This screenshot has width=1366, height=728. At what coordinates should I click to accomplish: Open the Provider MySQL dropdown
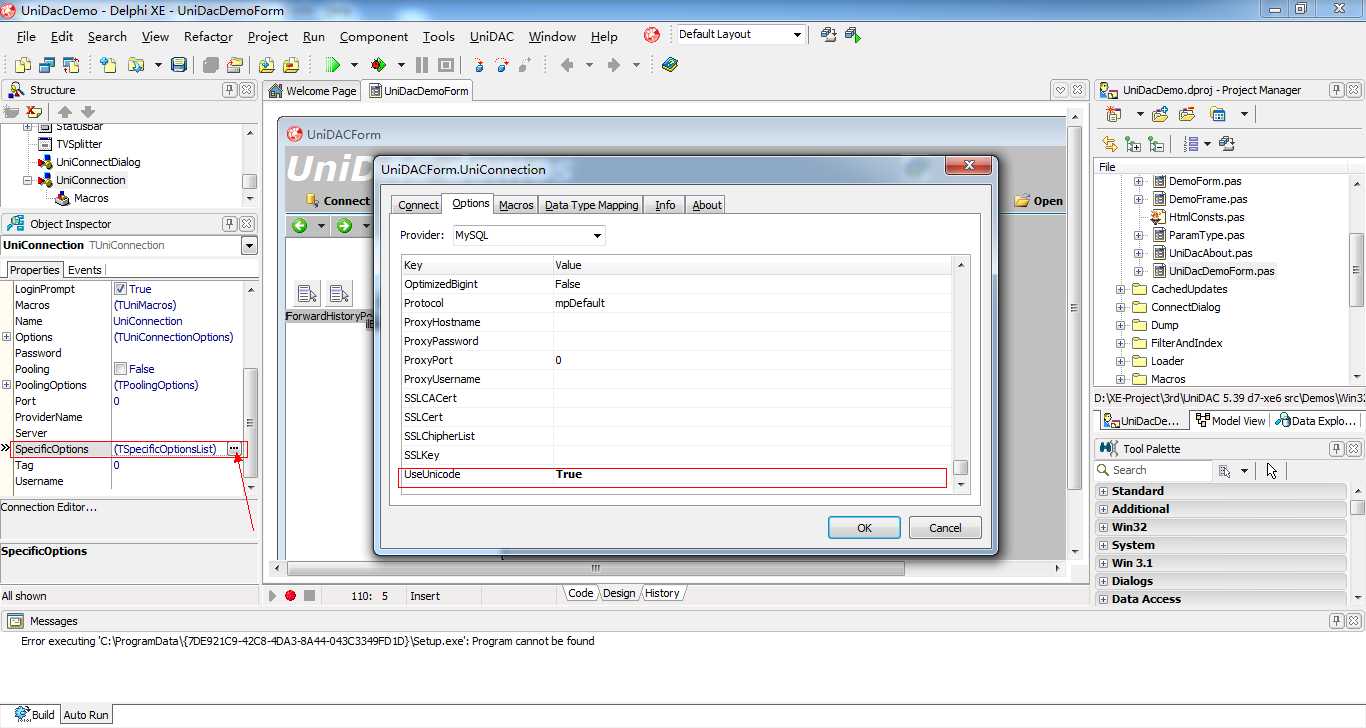point(597,236)
